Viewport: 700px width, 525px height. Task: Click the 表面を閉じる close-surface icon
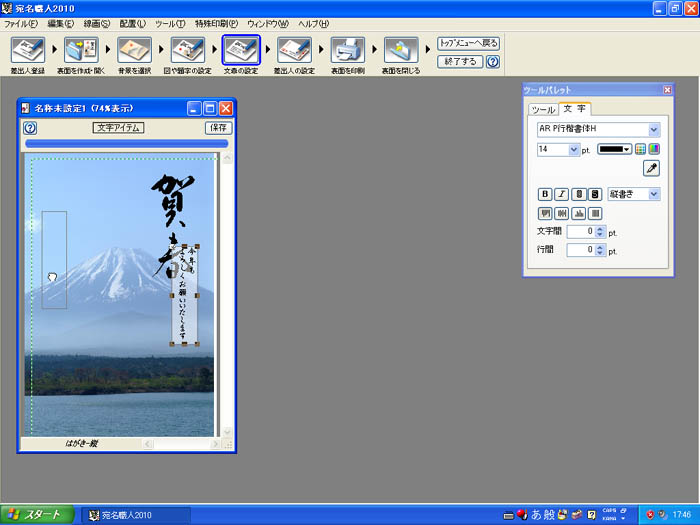coord(401,49)
